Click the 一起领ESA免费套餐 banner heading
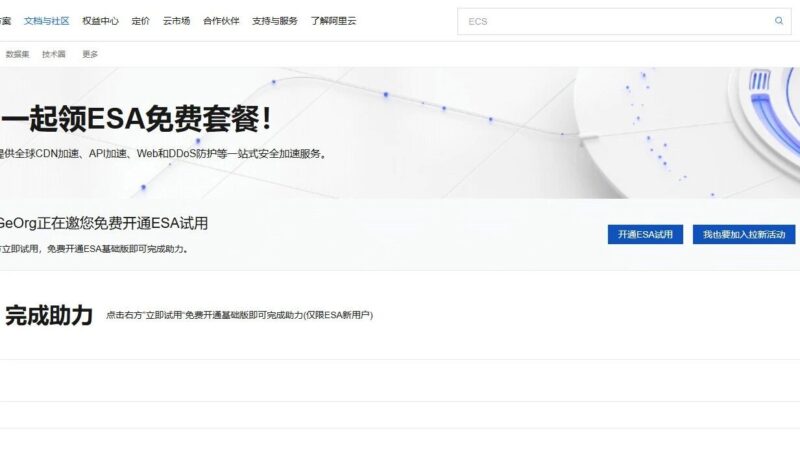Viewport: 800px width, 450px height. (136, 120)
